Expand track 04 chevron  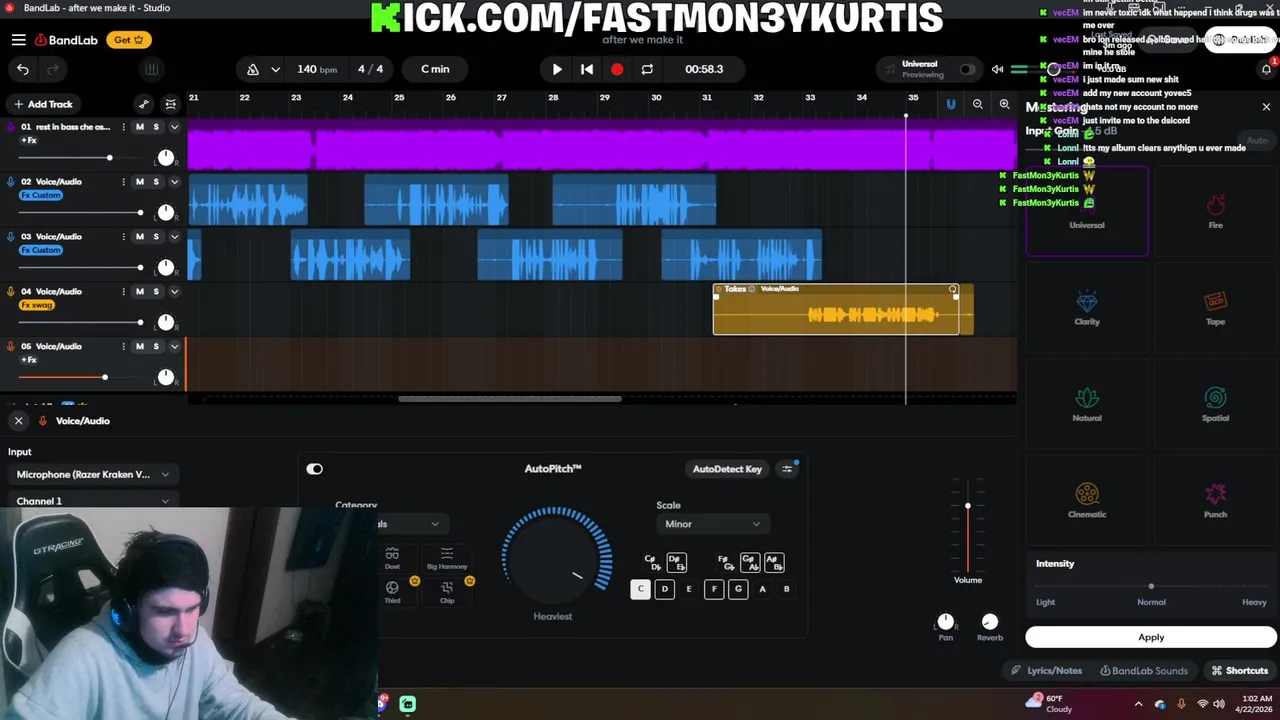[174, 292]
